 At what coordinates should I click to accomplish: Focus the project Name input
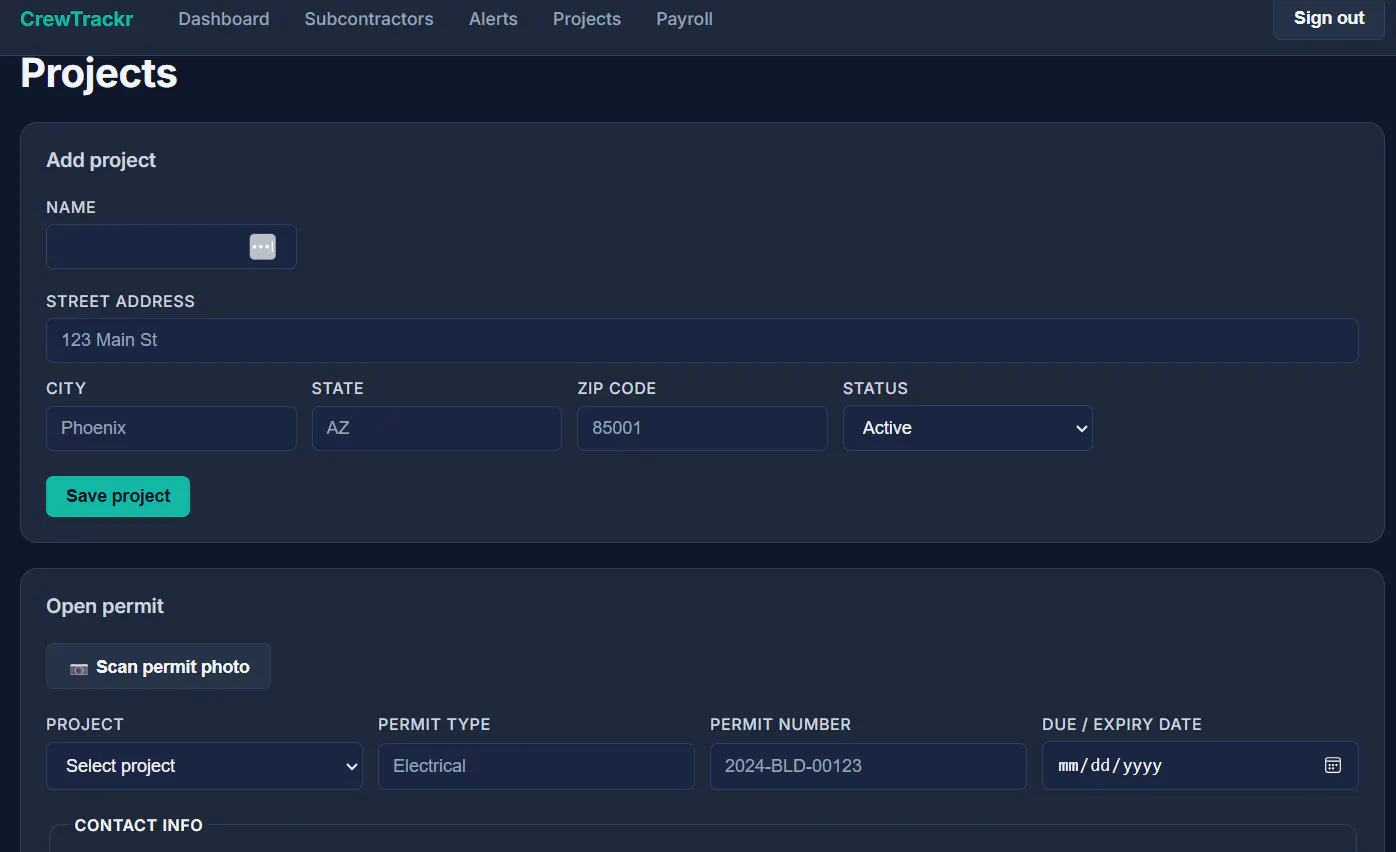point(171,246)
